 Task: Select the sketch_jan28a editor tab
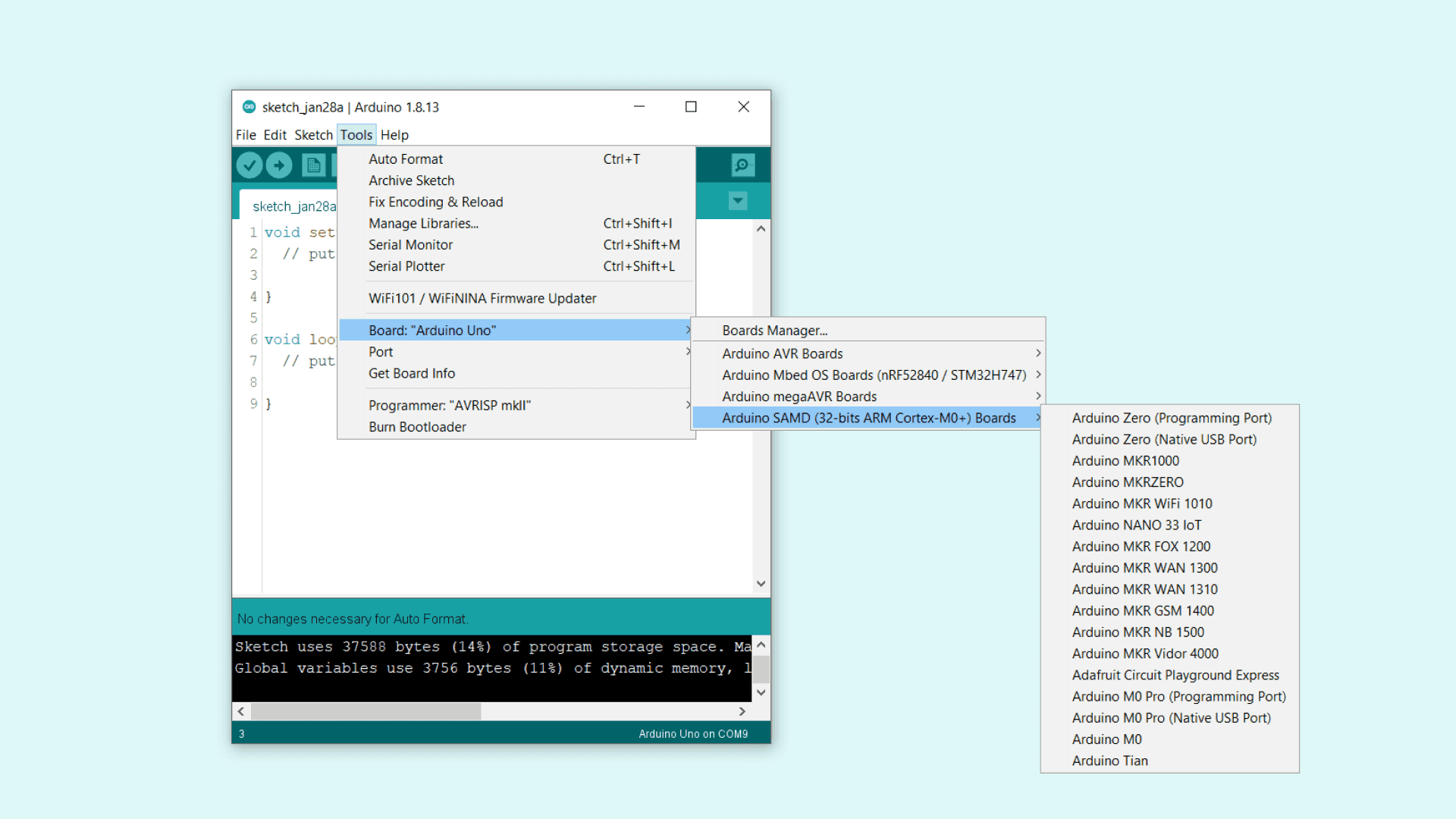(x=293, y=206)
